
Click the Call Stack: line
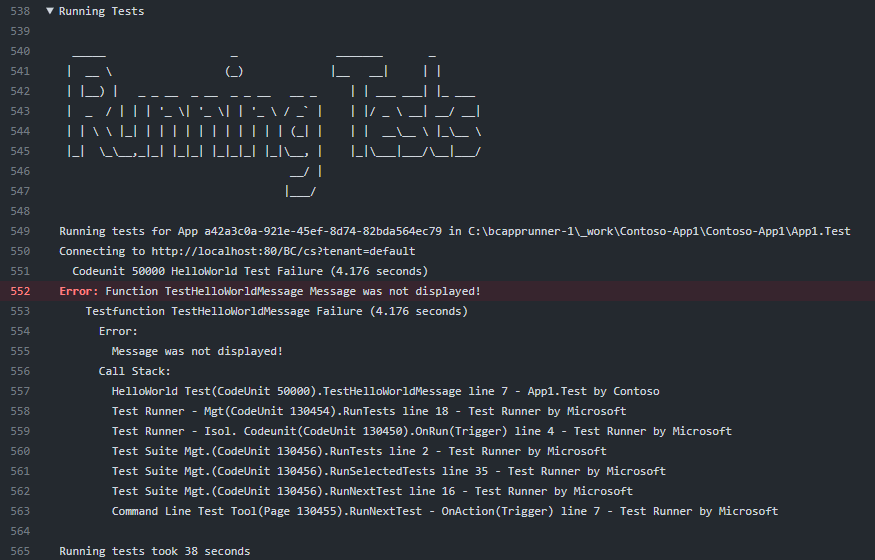134,371
